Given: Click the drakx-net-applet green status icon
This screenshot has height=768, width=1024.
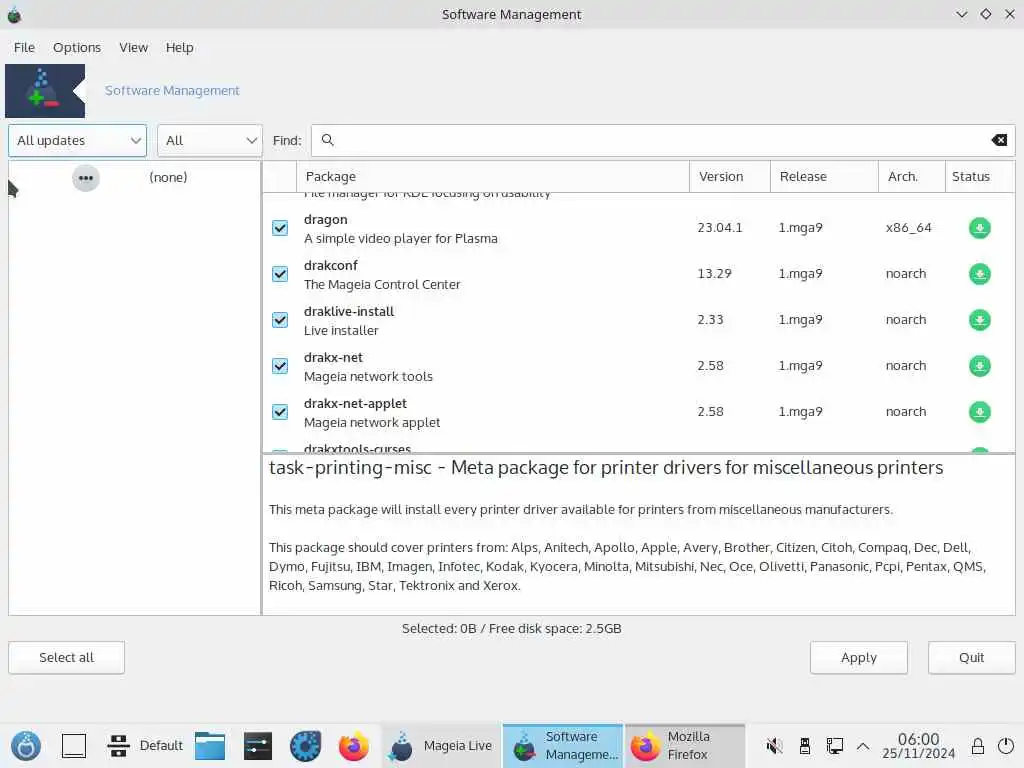Looking at the screenshot, I should 979,412.
